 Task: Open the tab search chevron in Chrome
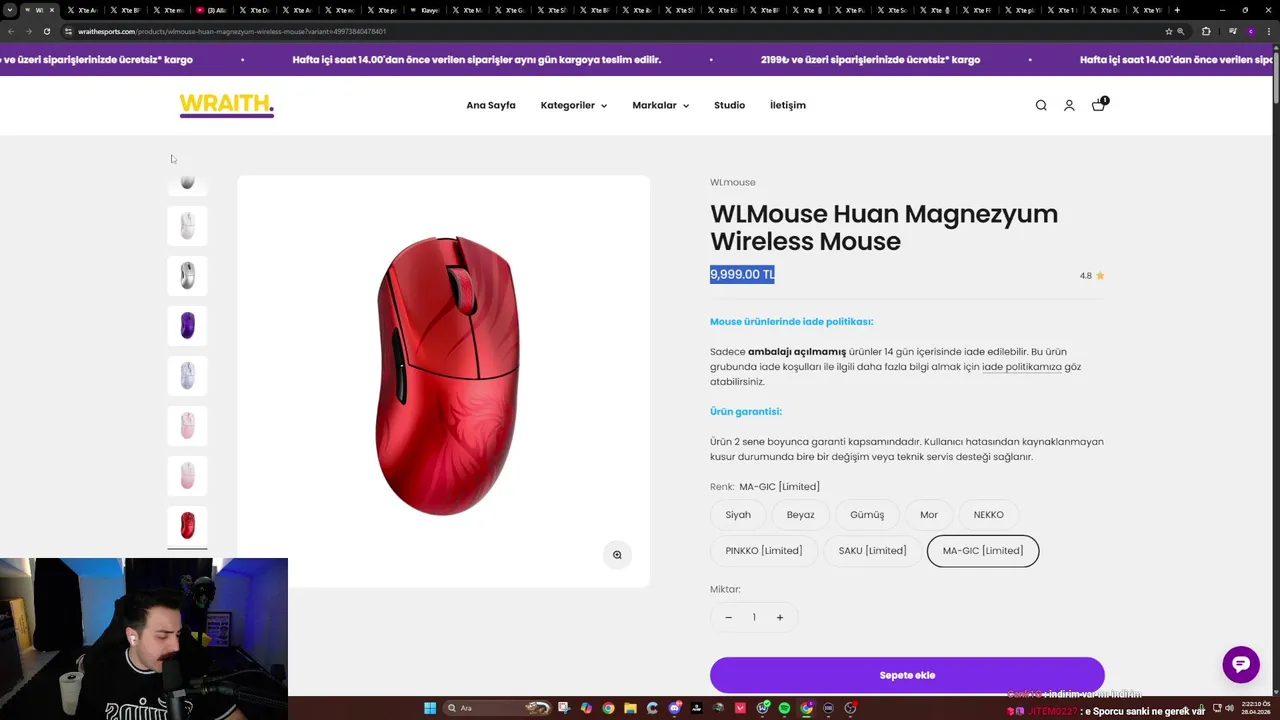coord(10,10)
